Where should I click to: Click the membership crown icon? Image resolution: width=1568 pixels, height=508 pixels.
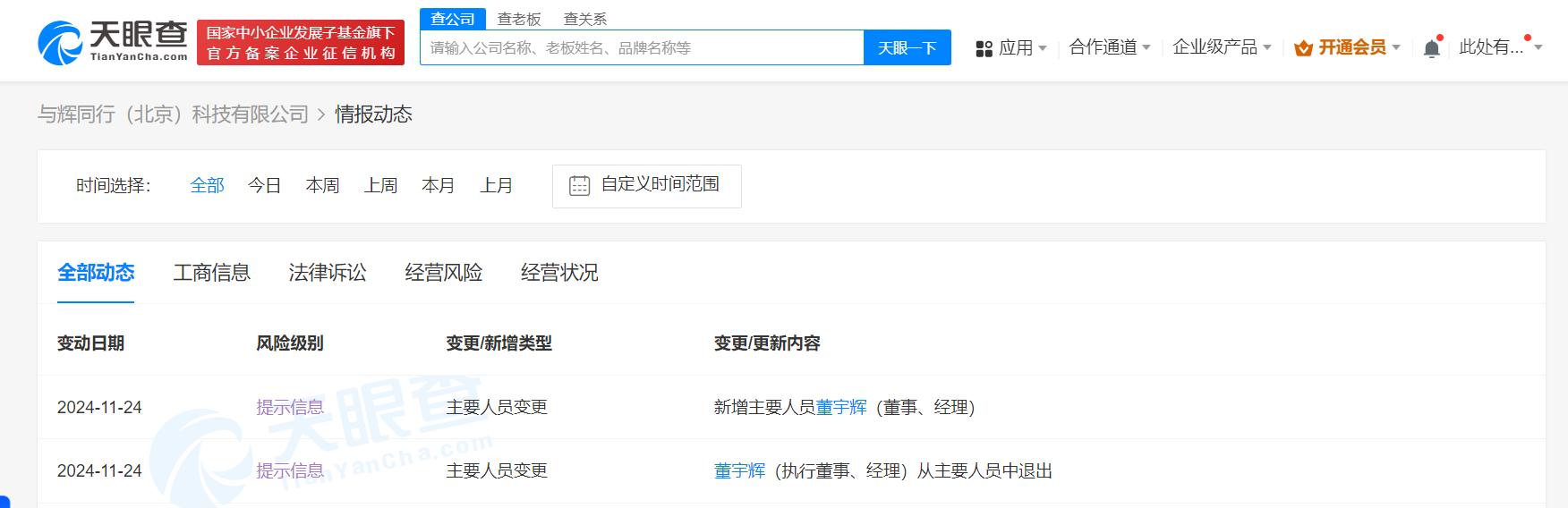1303,48
